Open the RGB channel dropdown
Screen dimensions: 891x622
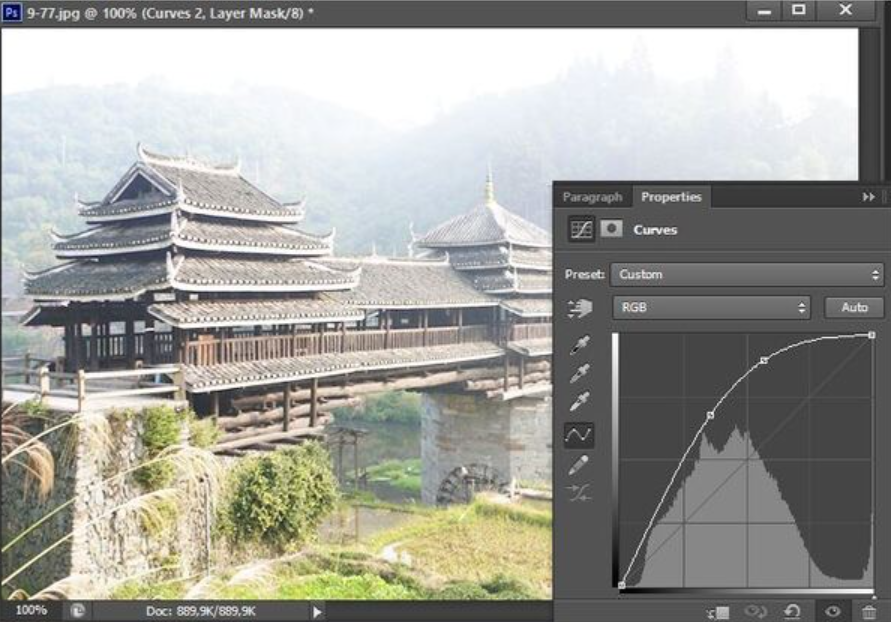[711, 308]
